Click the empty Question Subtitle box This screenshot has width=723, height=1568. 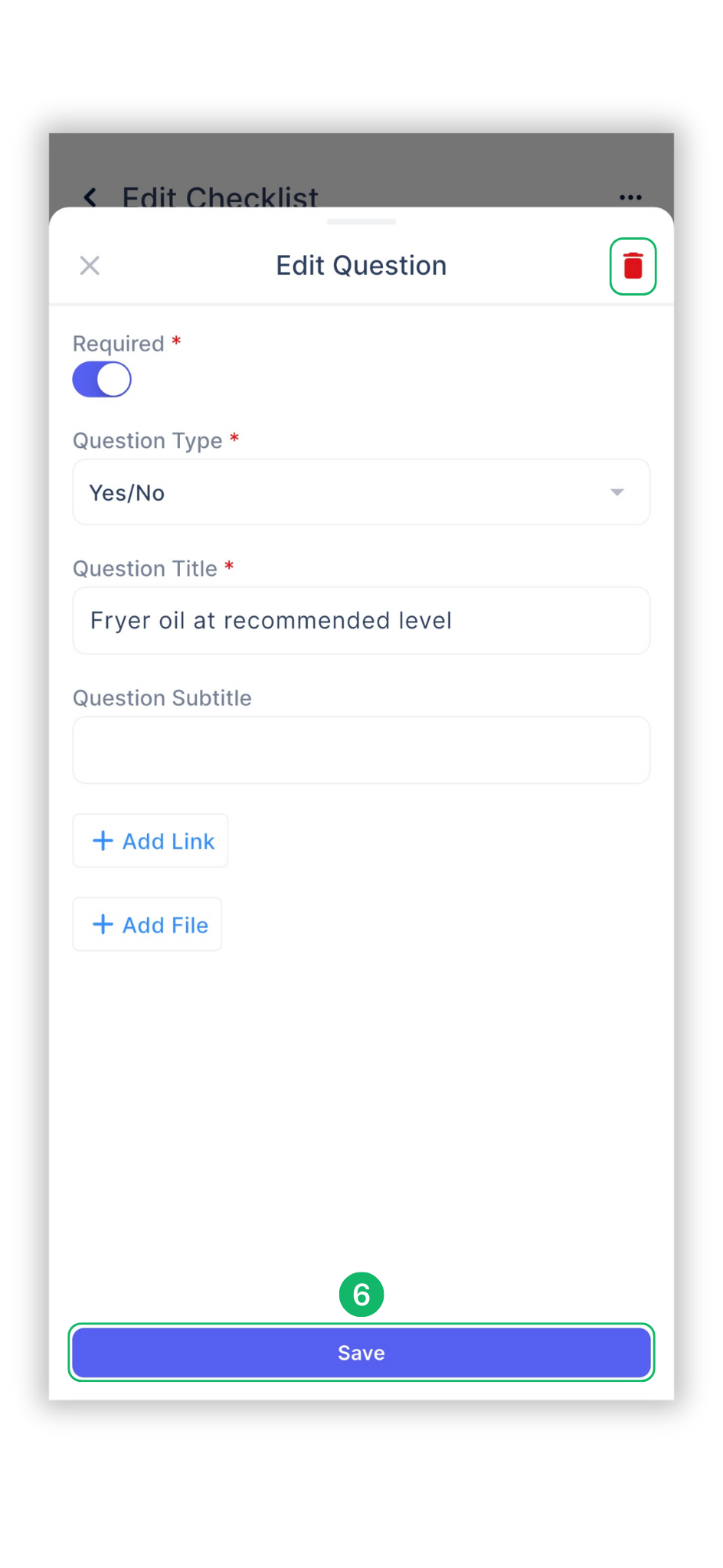click(361, 749)
